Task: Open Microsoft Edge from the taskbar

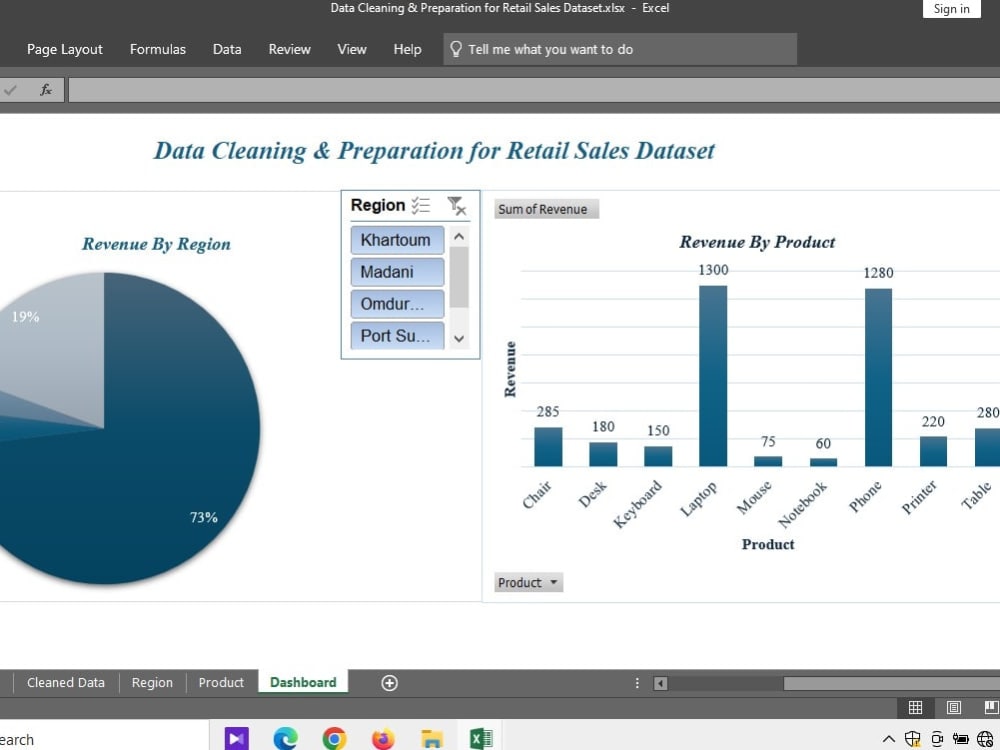Action: coord(285,739)
